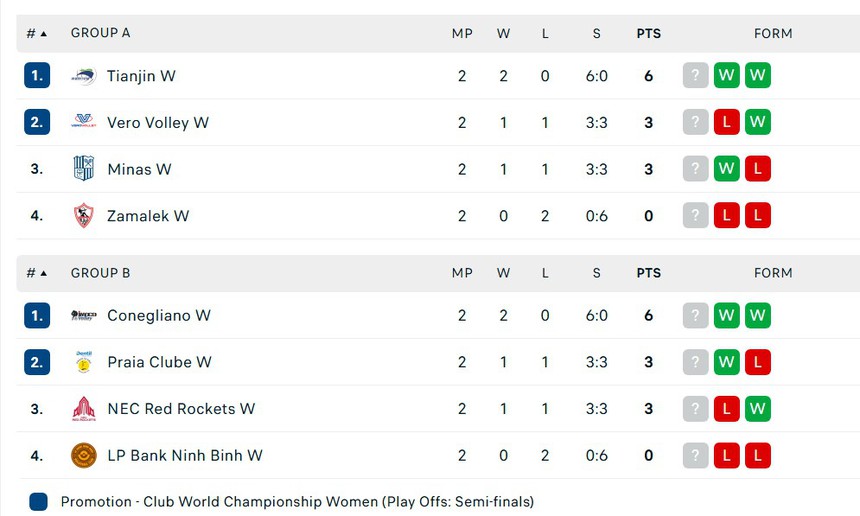Click the blue Promotion legend swatch
The width and height of the screenshot is (860, 516).
(38, 502)
